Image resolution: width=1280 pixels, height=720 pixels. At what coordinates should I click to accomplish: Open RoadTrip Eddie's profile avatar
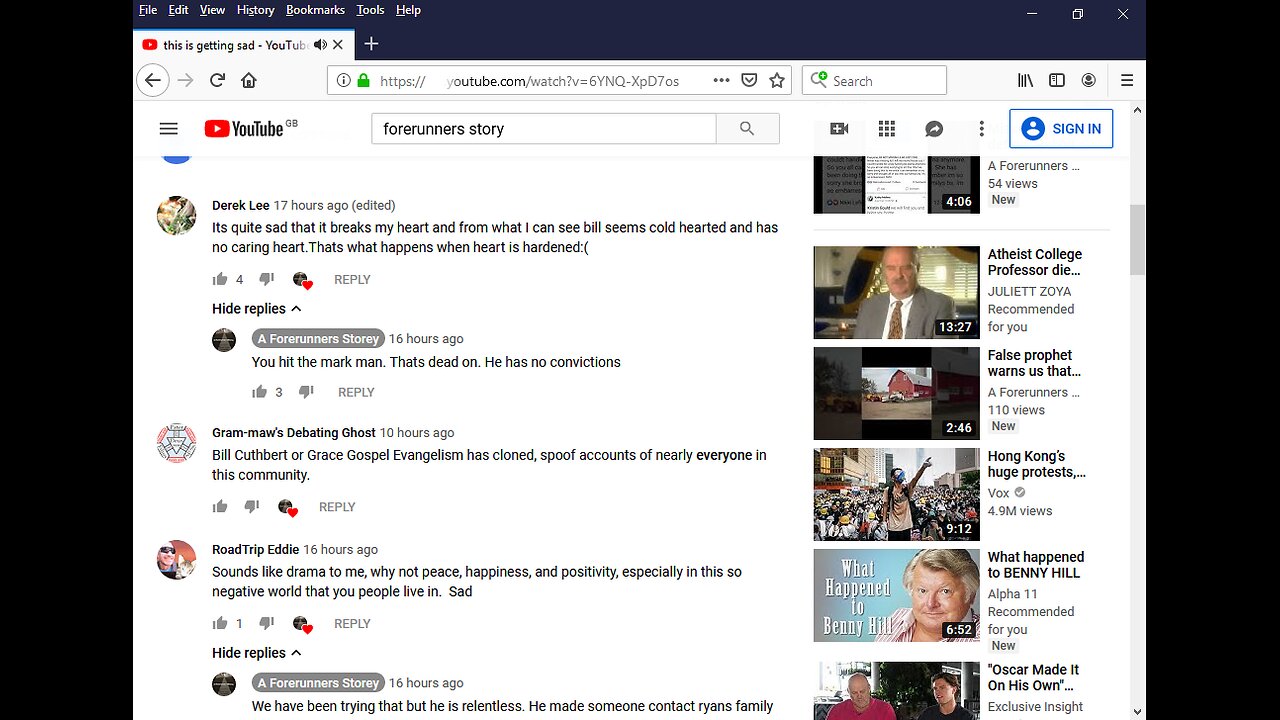point(177,560)
